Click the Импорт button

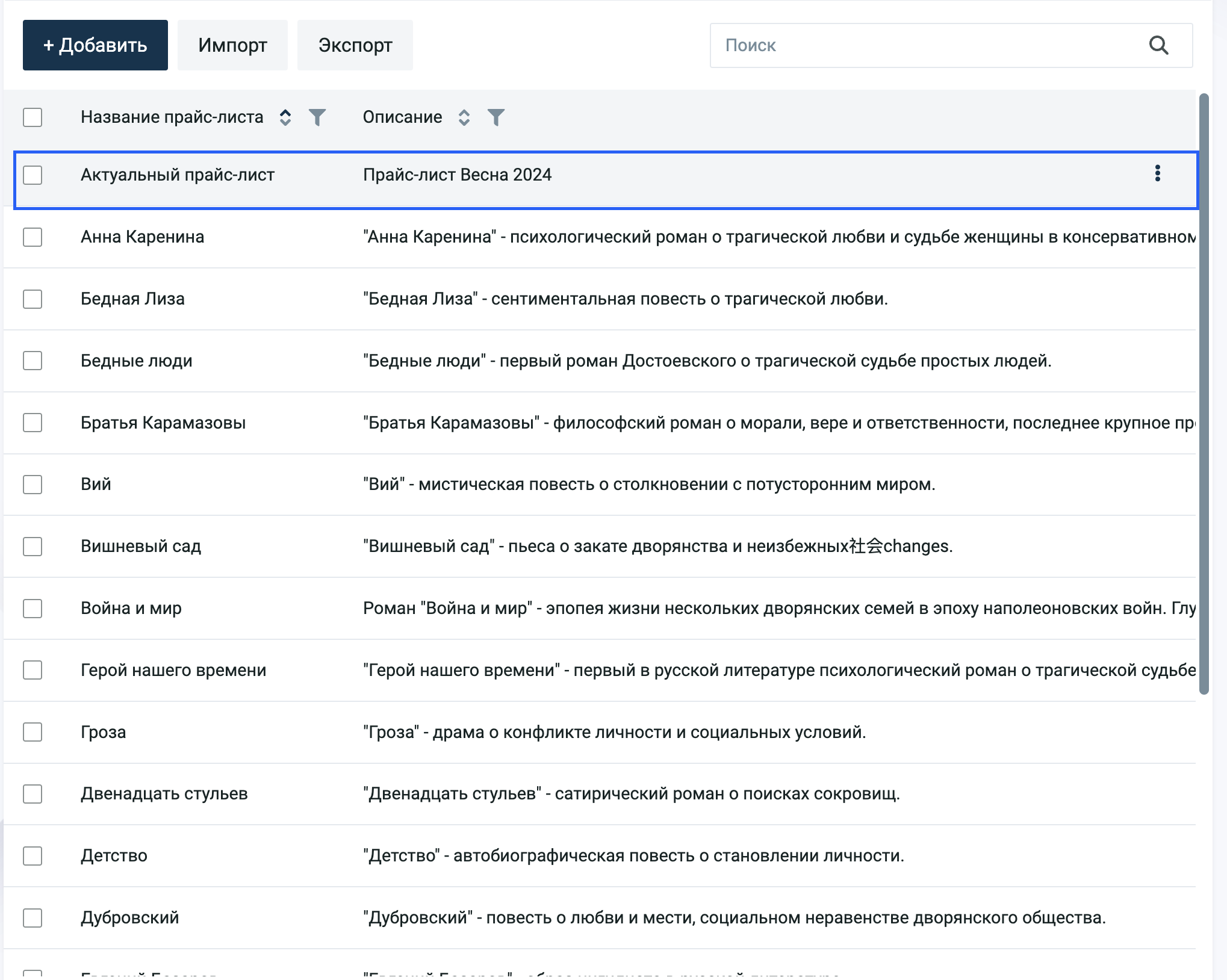pos(232,45)
